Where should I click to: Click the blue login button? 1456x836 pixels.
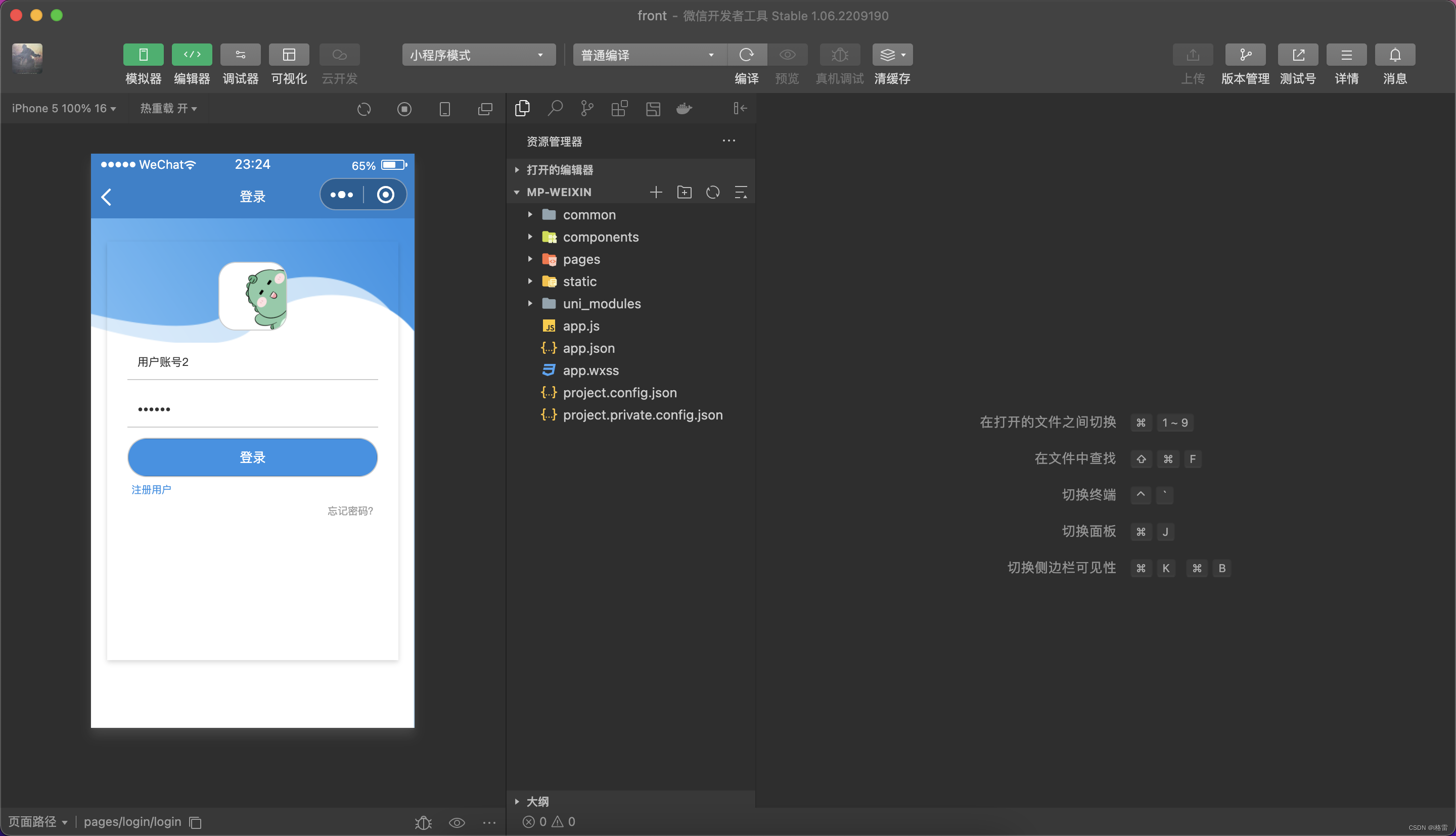(253, 457)
